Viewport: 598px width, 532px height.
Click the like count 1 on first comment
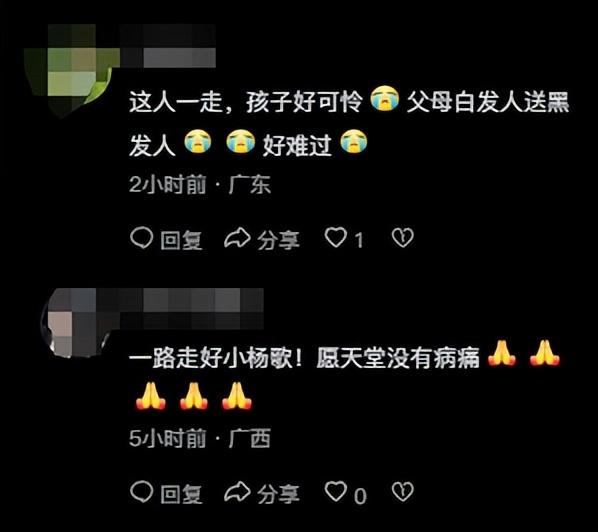359,241
